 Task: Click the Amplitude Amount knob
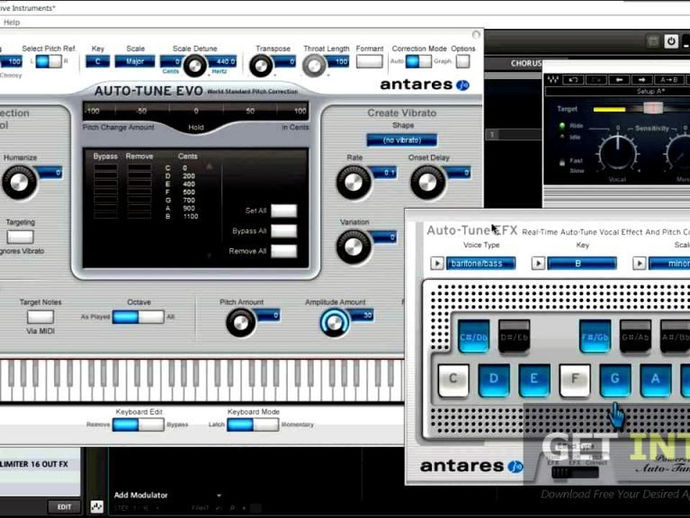[334, 323]
